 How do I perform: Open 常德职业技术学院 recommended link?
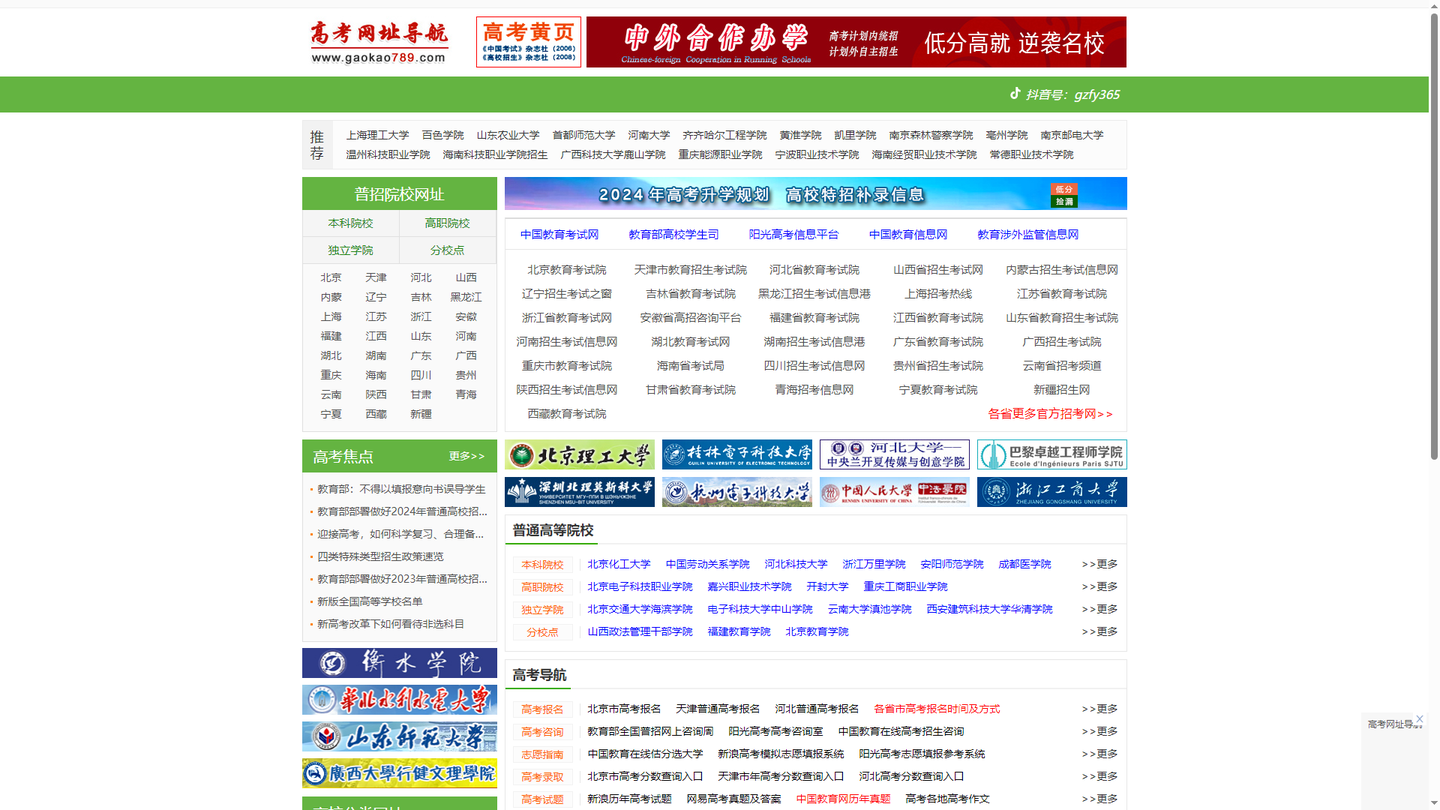coord(1031,154)
